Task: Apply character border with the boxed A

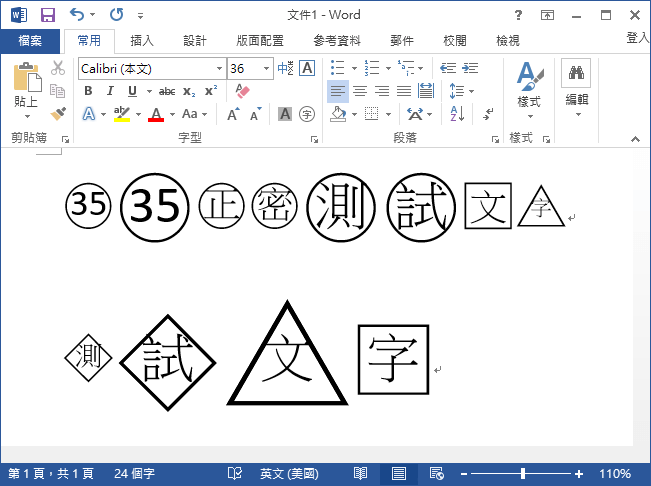Action: pyautogui.click(x=307, y=68)
